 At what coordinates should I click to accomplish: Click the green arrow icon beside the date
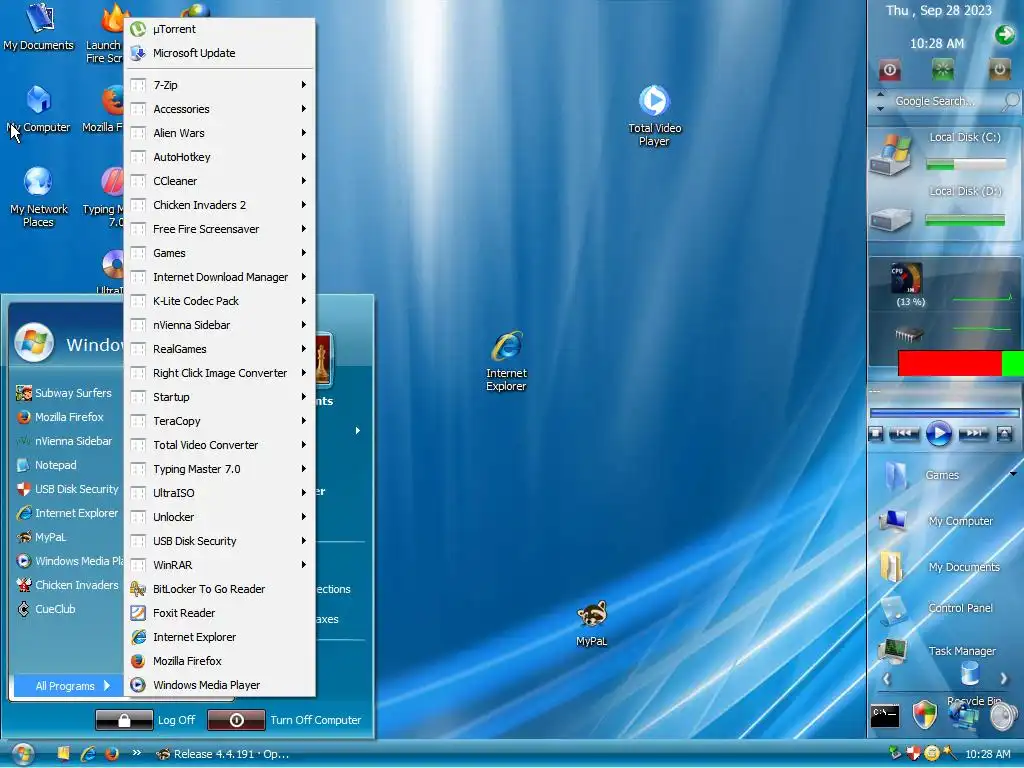click(1004, 35)
